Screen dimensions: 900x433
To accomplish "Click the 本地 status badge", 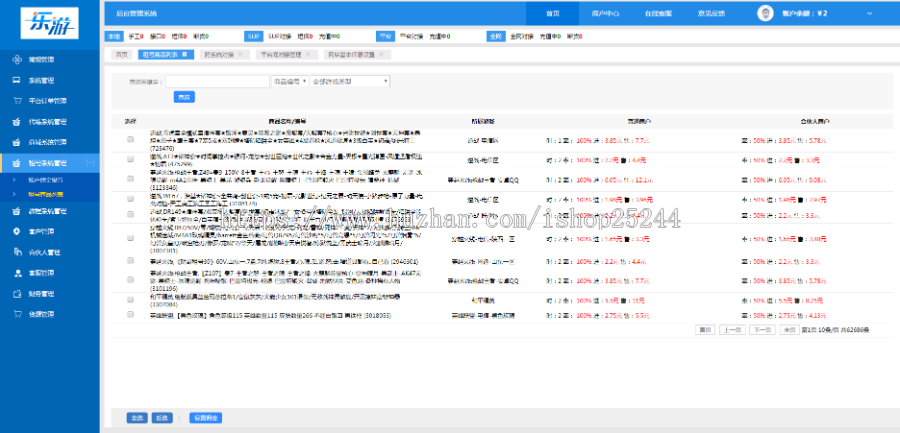I will tap(114, 36).
